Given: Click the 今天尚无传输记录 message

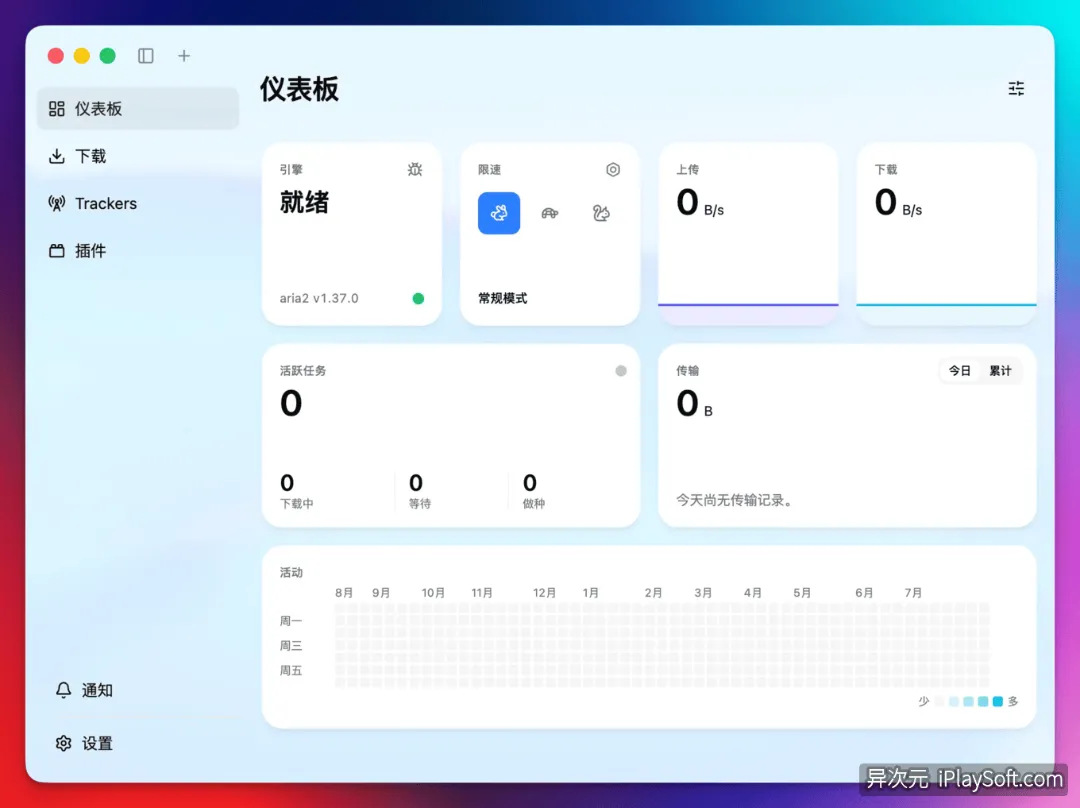Looking at the screenshot, I should (x=734, y=500).
